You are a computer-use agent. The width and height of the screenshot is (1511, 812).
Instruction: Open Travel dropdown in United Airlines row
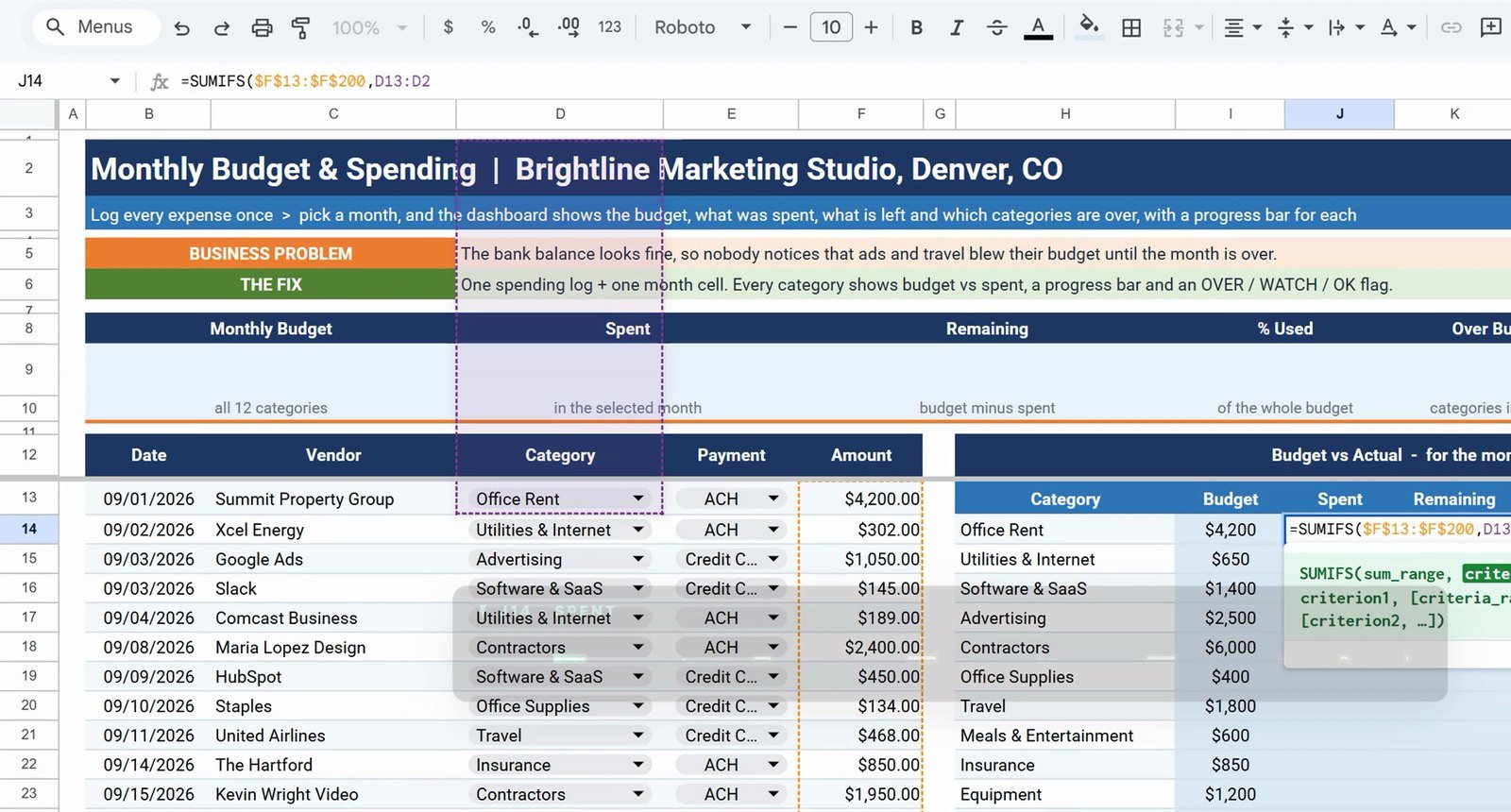(638, 736)
